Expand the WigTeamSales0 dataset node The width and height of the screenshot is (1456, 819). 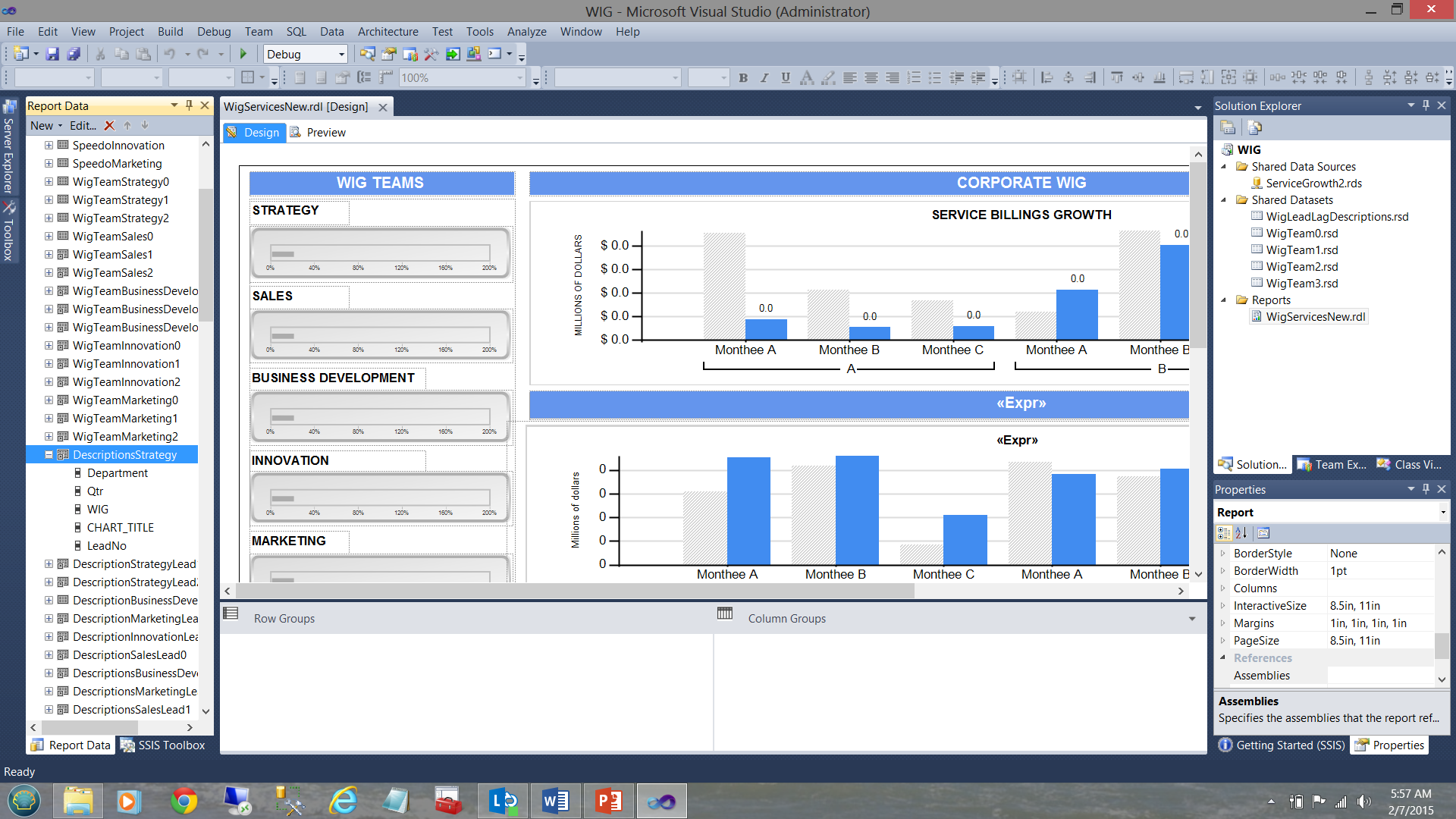point(49,237)
